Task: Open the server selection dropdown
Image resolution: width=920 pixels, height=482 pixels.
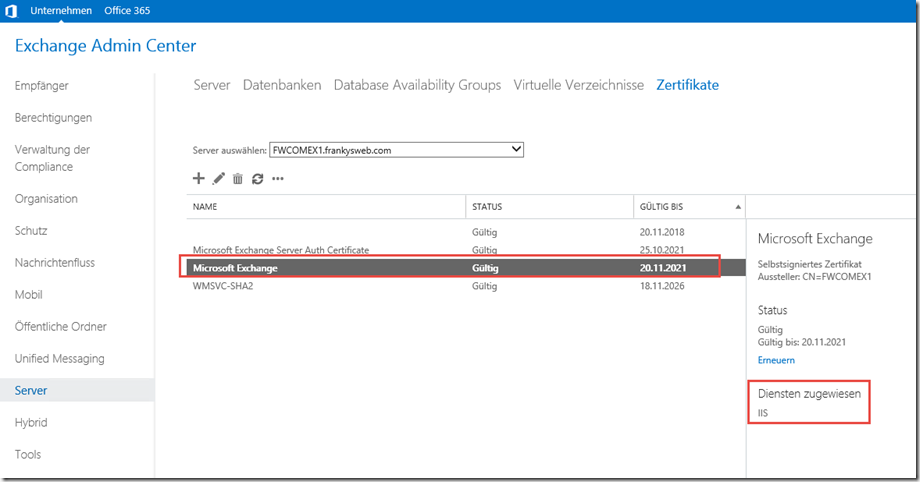Action: tap(397, 150)
